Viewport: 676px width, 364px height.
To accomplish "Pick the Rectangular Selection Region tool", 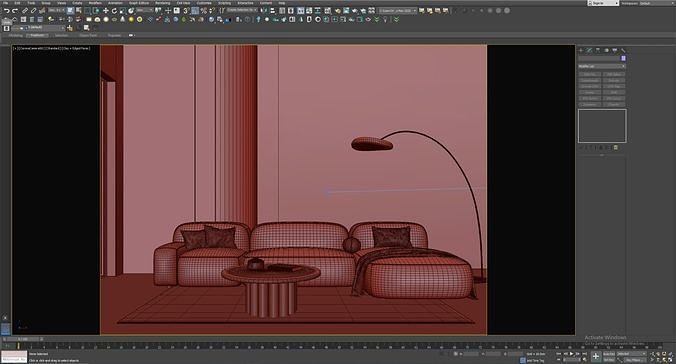I will (88, 10).
